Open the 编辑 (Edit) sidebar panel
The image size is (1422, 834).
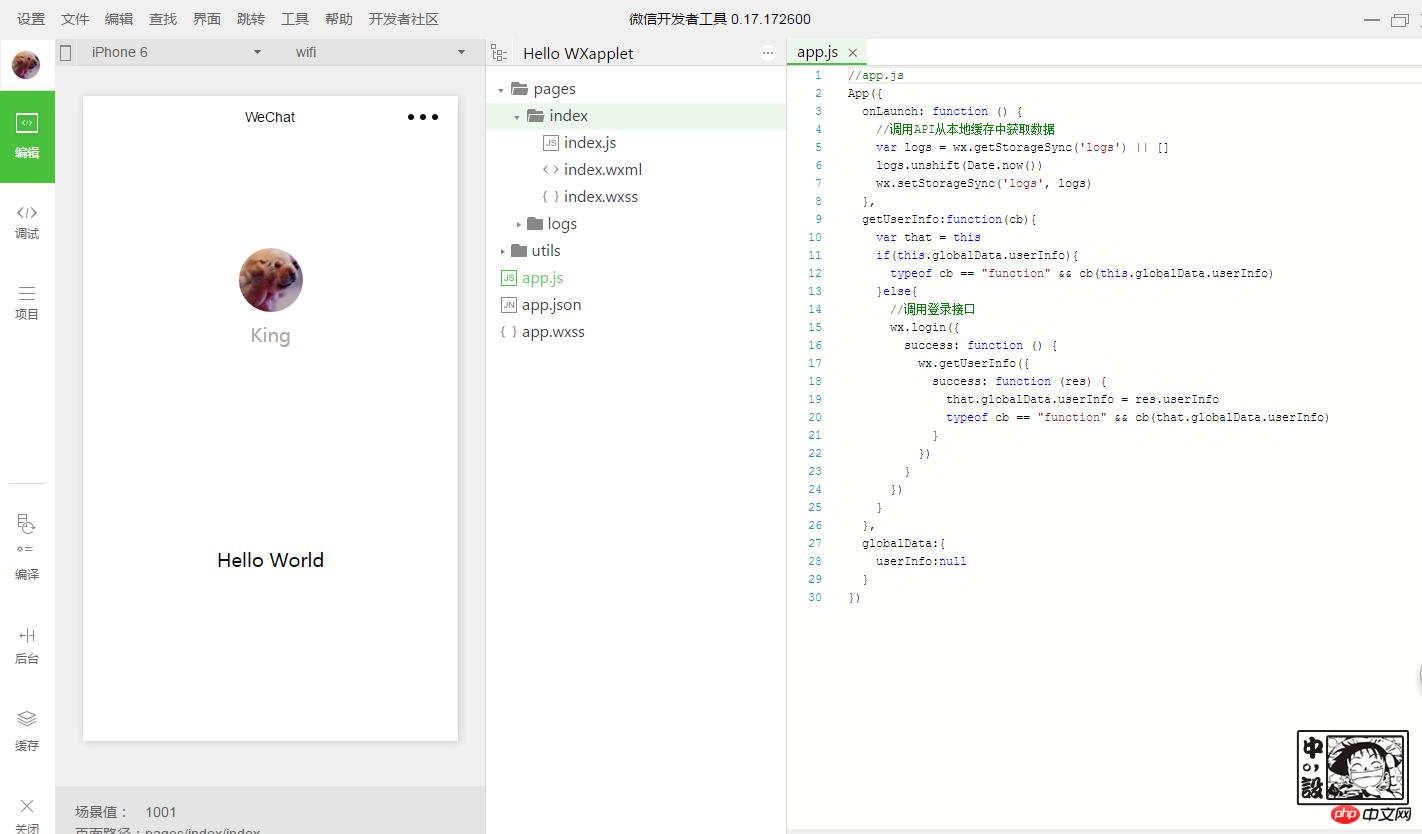point(27,136)
